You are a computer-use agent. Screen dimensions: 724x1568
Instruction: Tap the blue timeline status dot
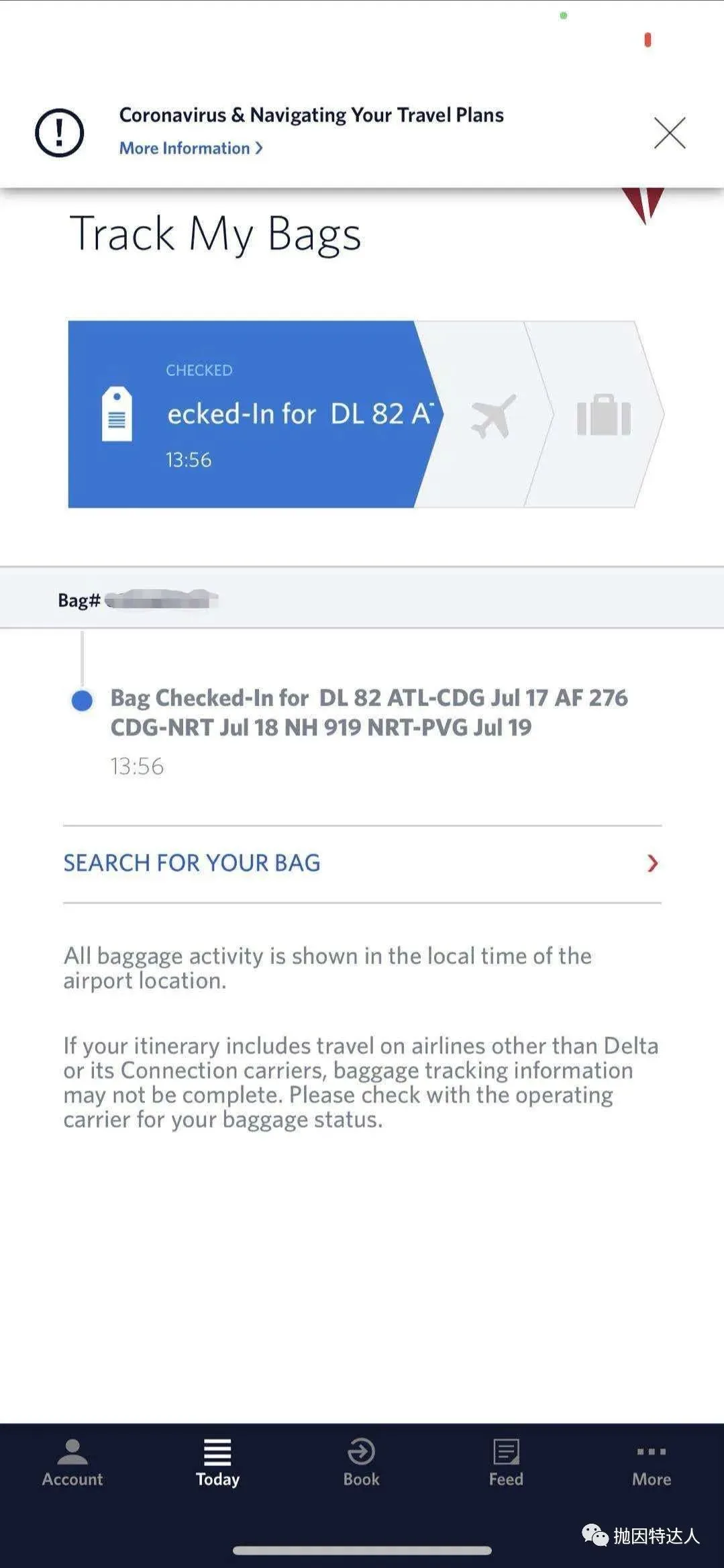[x=82, y=701]
